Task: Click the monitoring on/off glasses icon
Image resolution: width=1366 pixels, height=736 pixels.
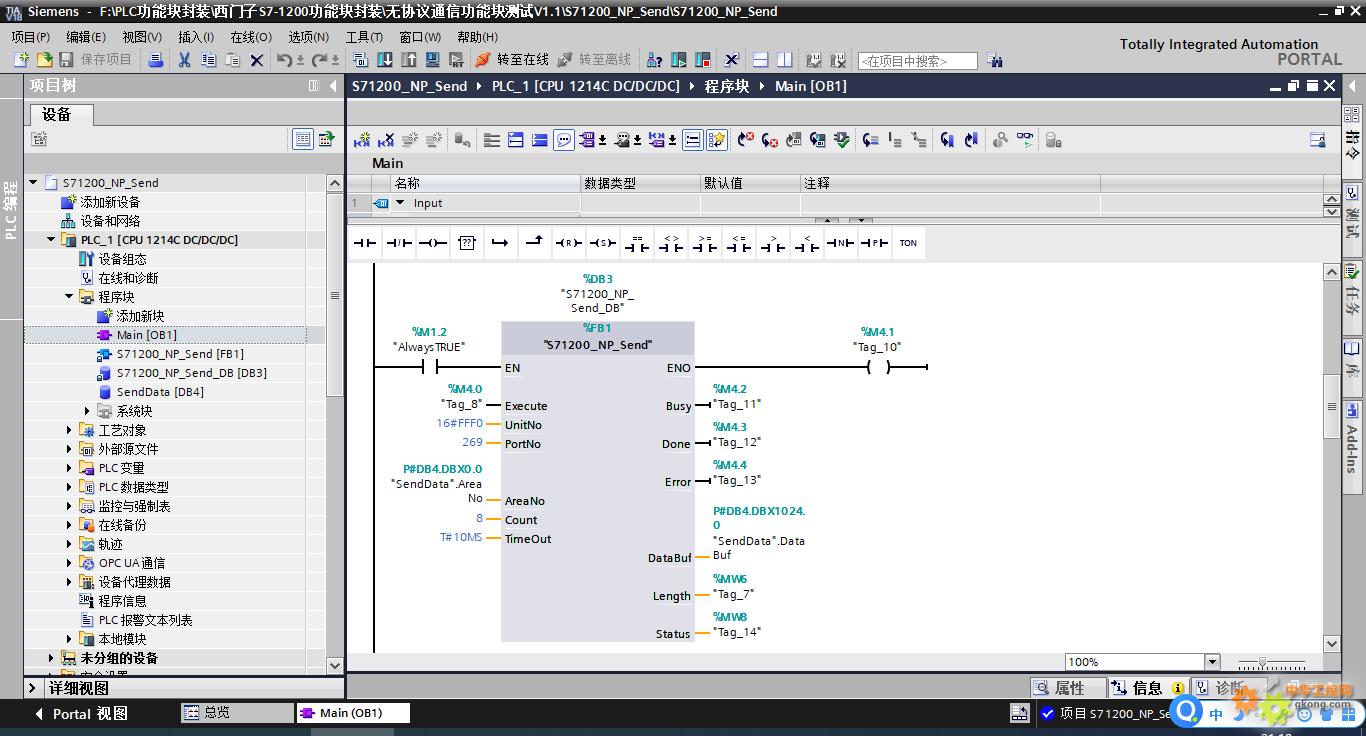Action: tap(1025, 141)
